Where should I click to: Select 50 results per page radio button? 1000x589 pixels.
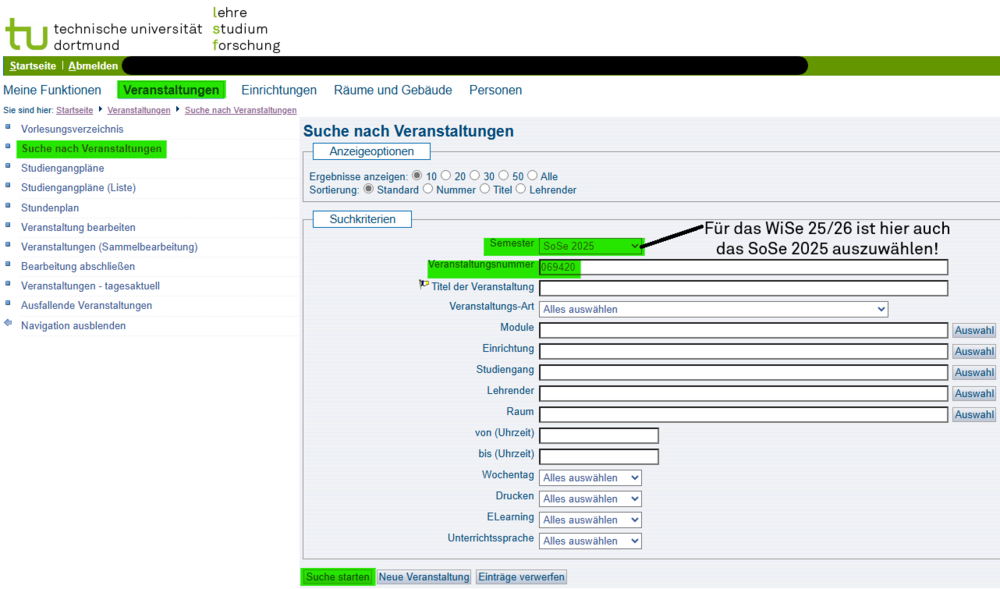[504, 175]
